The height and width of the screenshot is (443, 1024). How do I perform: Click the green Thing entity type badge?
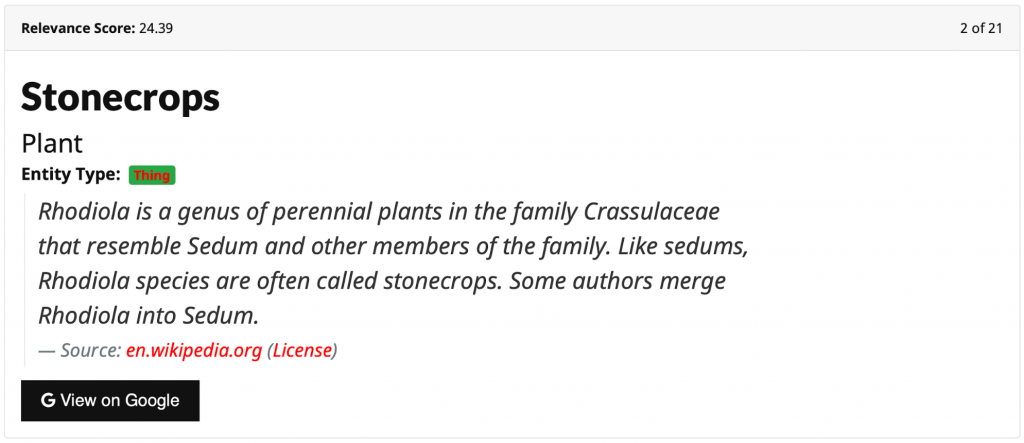pyautogui.click(x=152, y=175)
